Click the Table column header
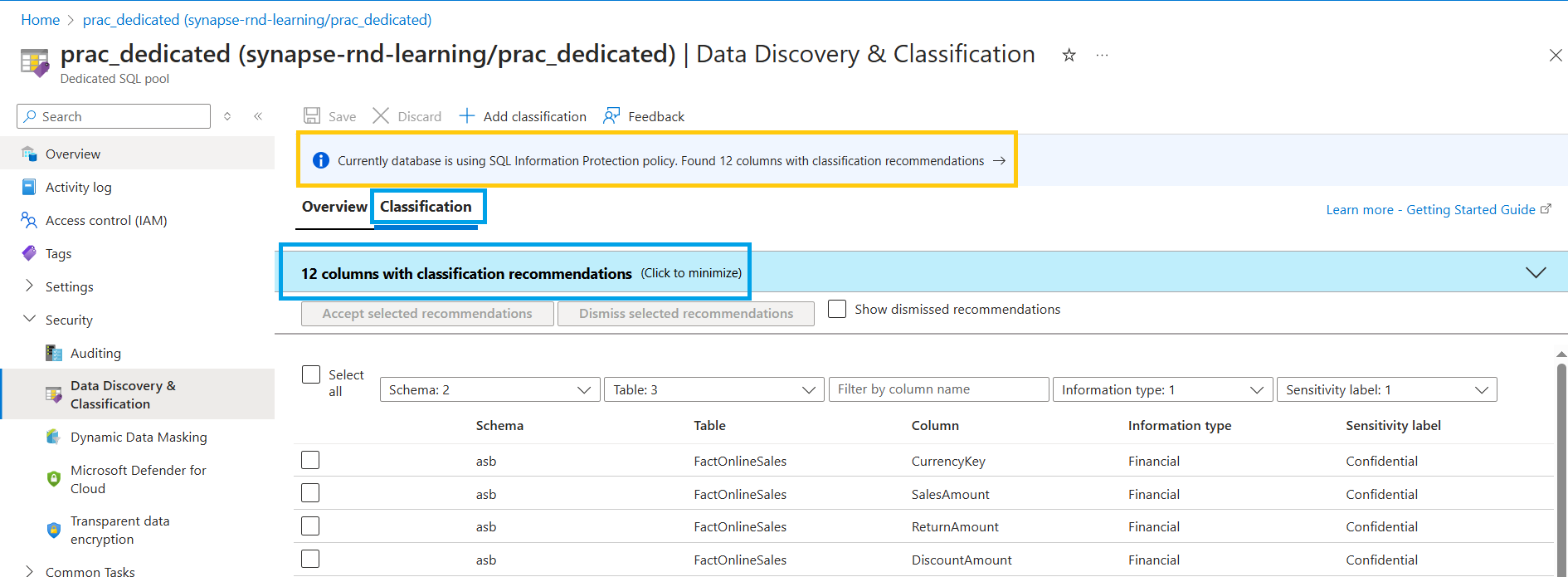This screenshot has width=1568, height=577. coord(709,426)
